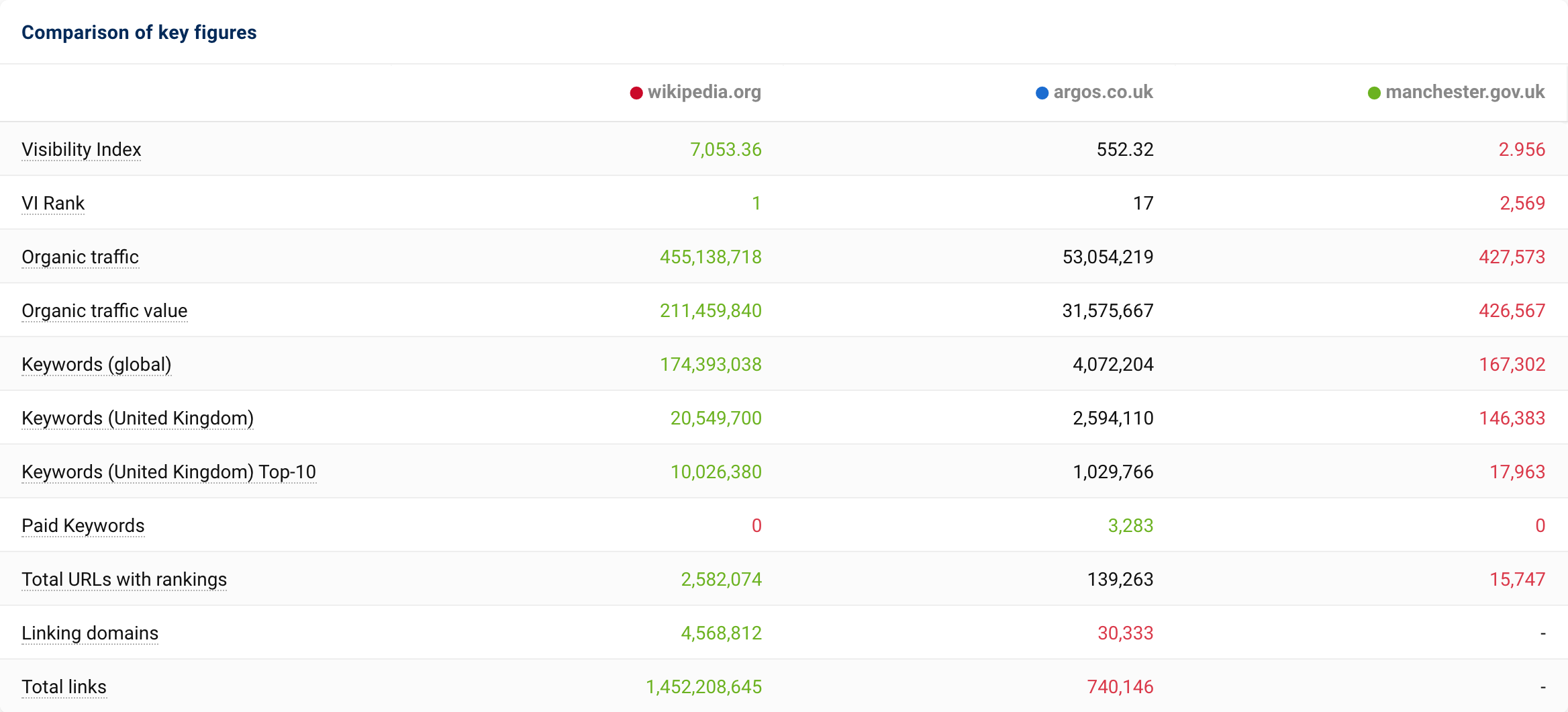The image size is (1568, 712).
Task: Click global keywords value 174,393,038
Action: 710,364
